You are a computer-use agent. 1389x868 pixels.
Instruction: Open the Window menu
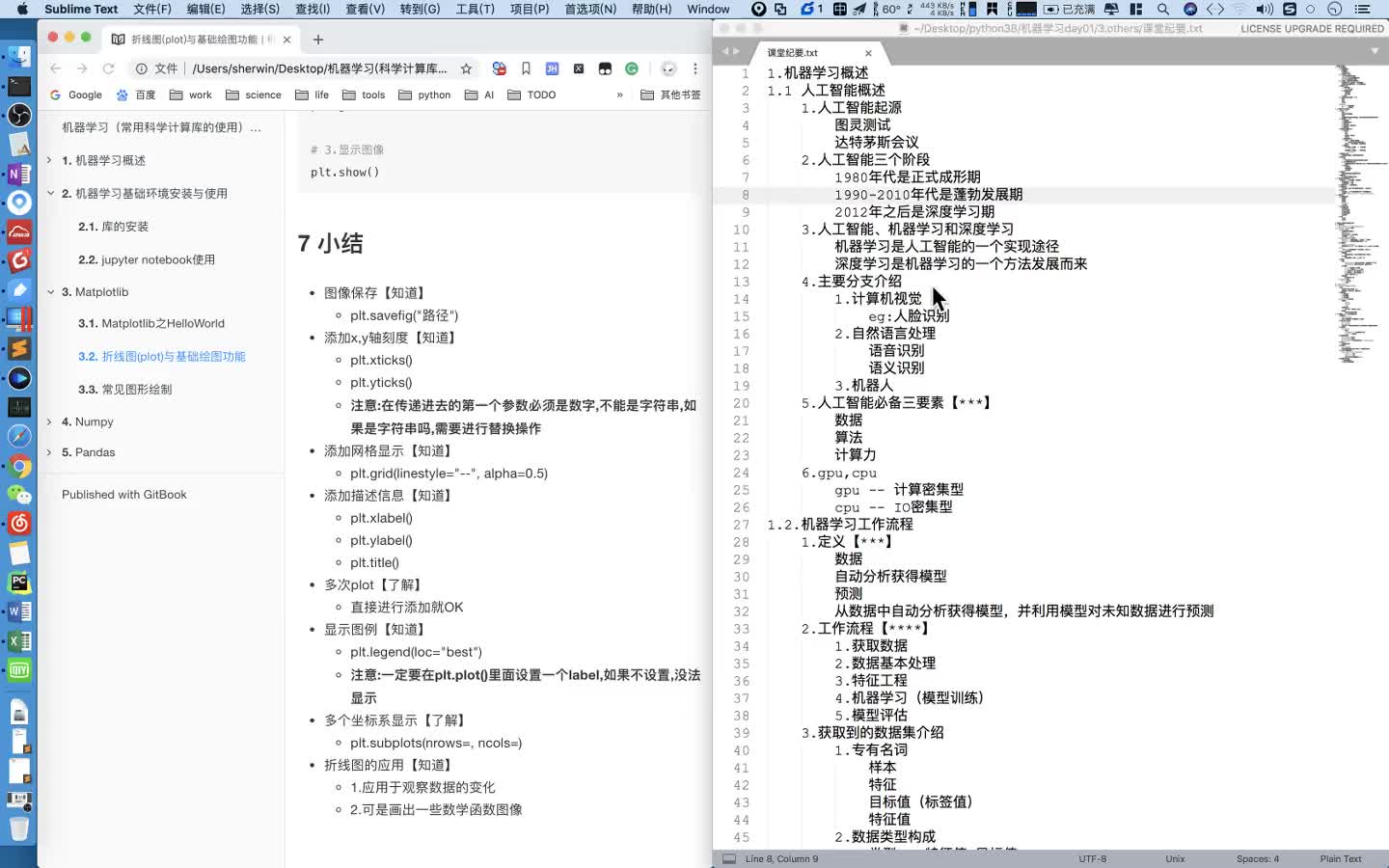pos(708,9)
